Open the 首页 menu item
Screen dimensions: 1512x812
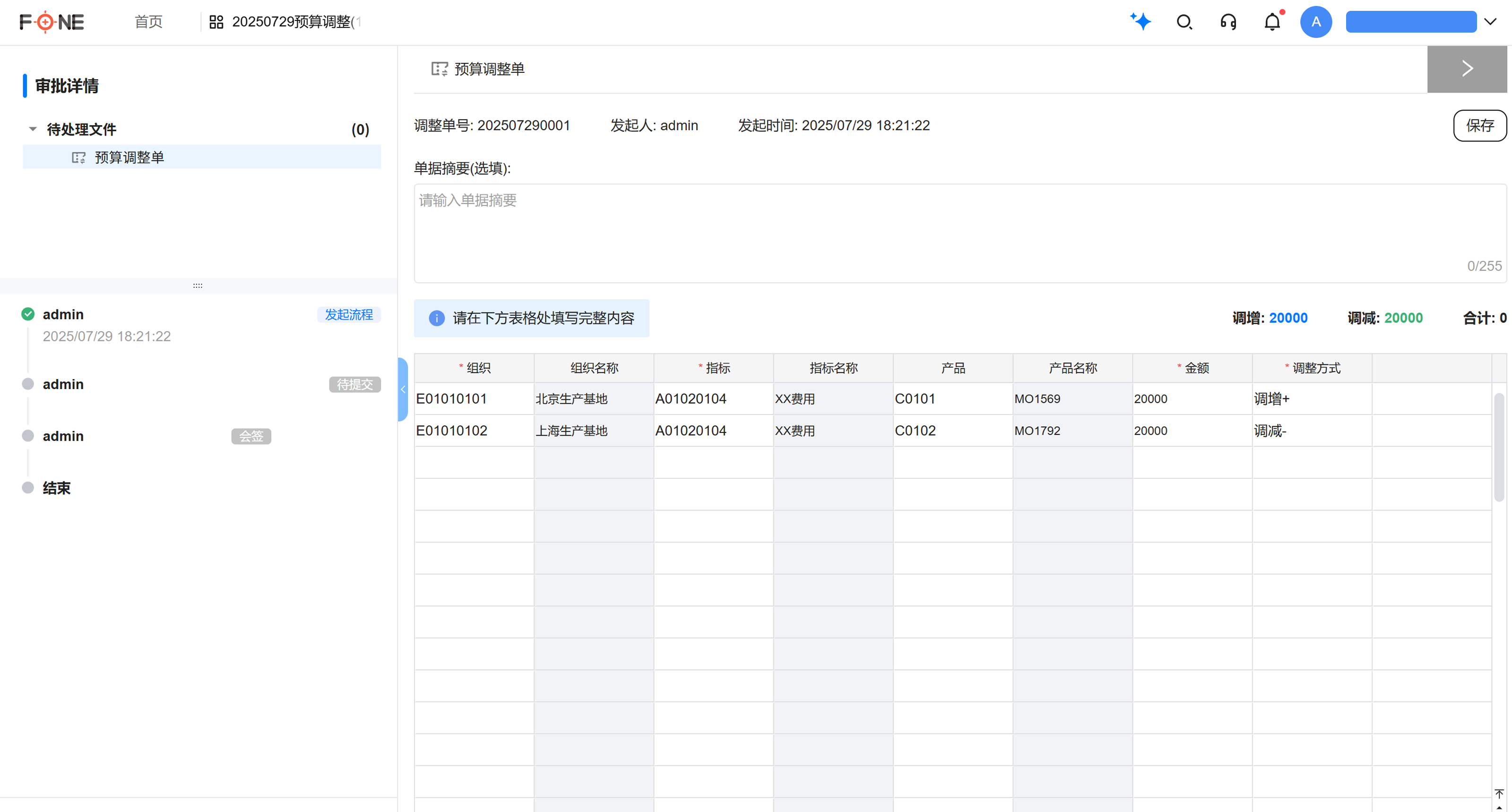[147, 22]
